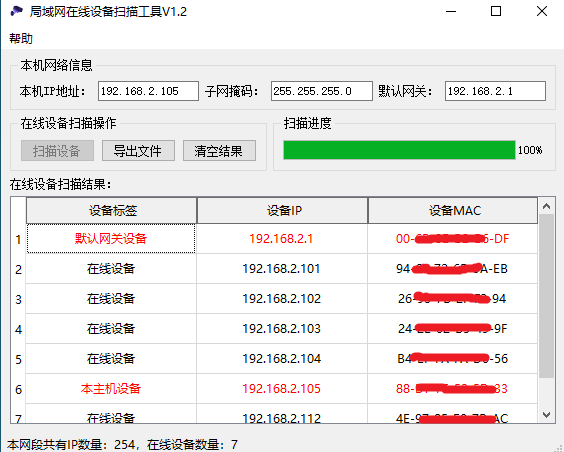The image size is (564, 452).
Task: Click the 设备IP column header
Action: (x=282, y=210)
